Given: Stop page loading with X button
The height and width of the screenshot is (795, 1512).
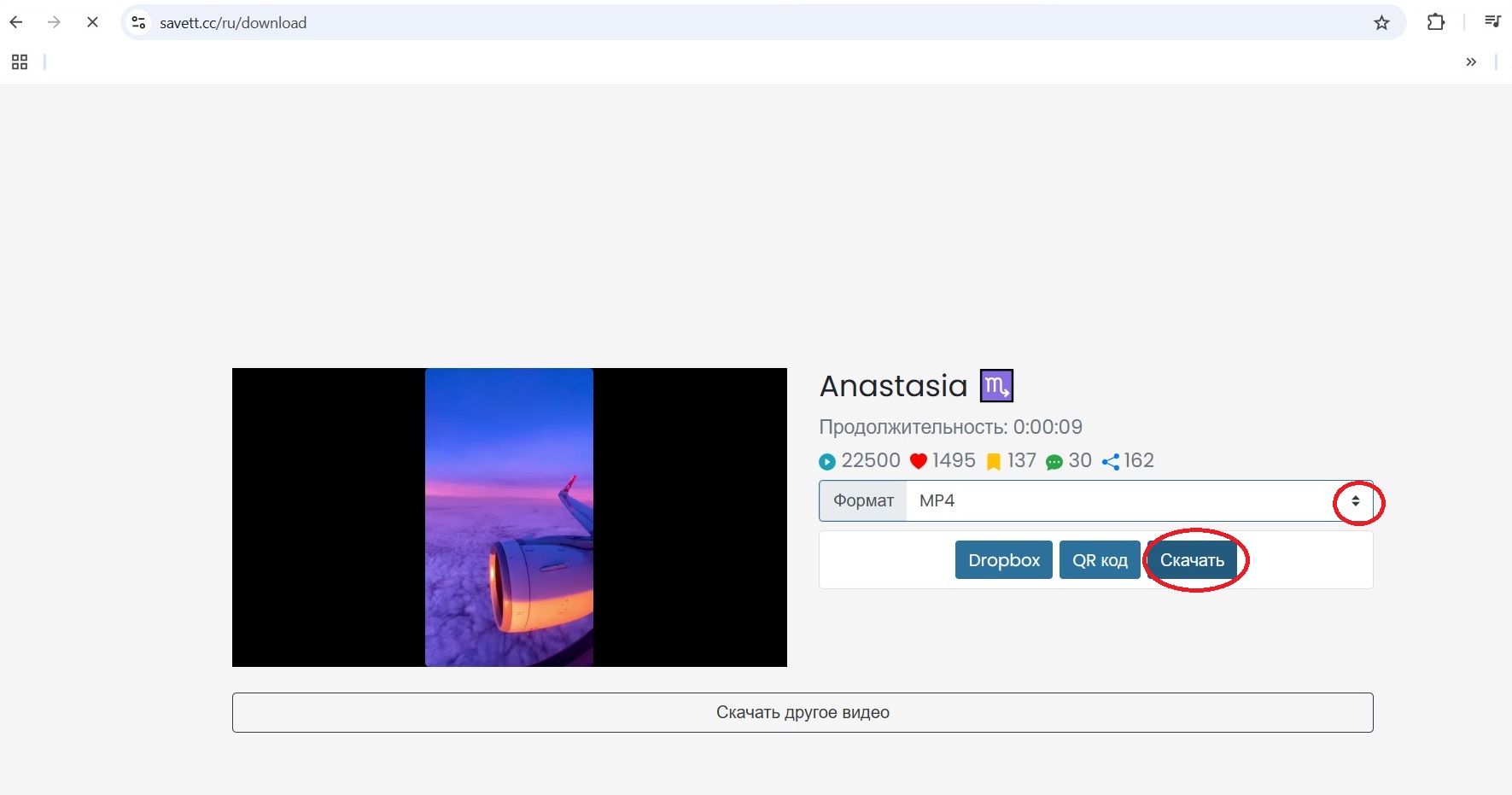Looking at the screenshot, I should click(x=92, y=23).
